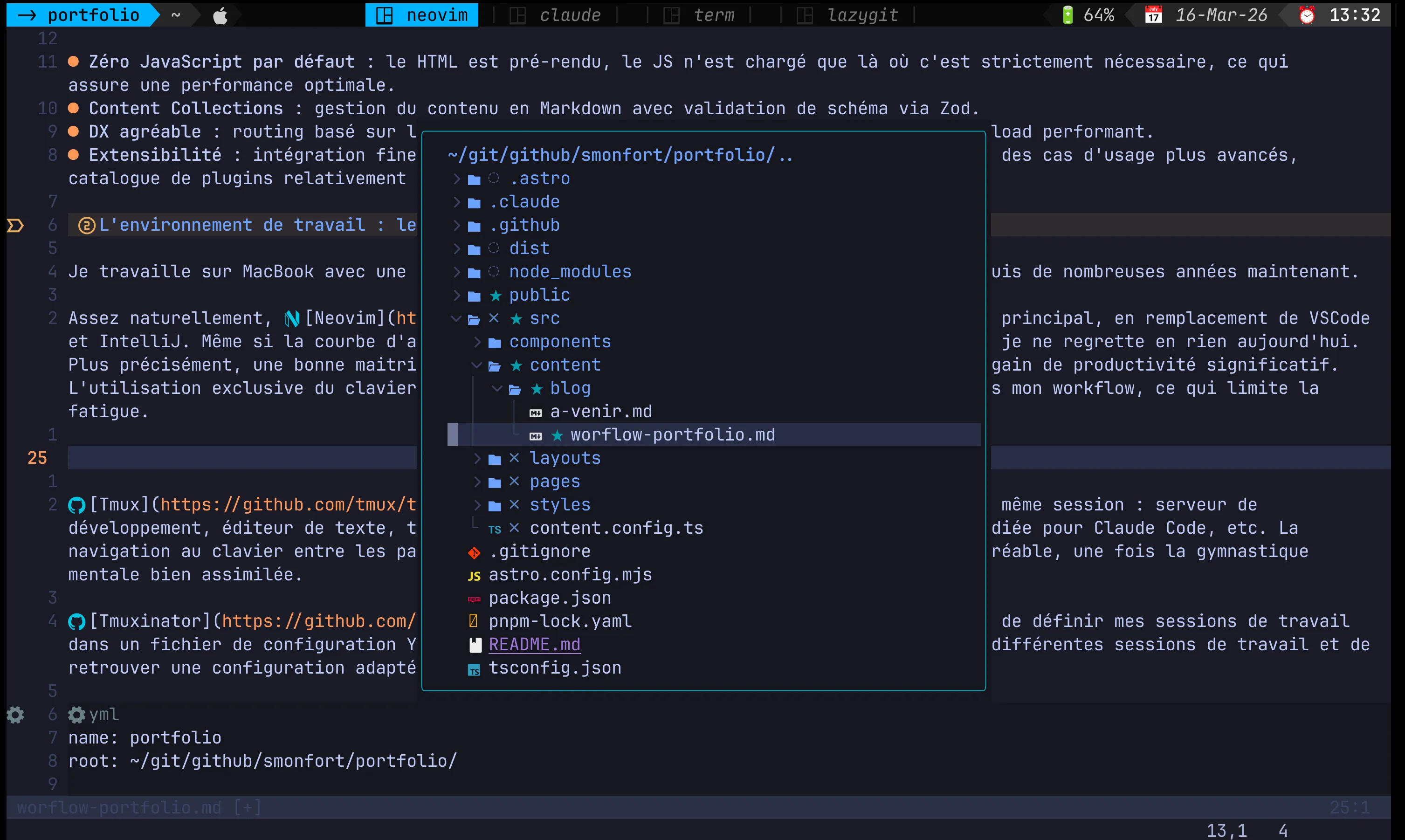
Task: Click the Apple icon in the top bar
Action: [x=220, y=15]
